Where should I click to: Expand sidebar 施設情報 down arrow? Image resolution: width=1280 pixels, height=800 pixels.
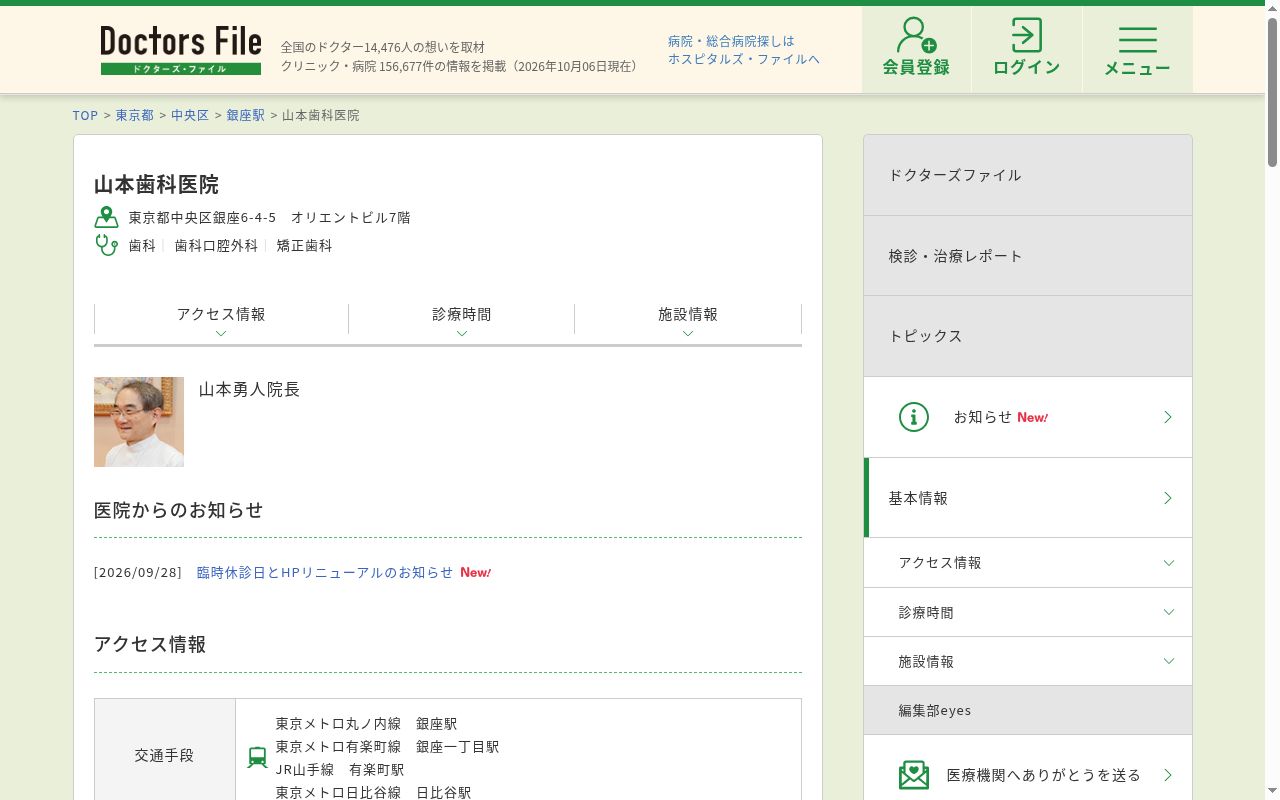point(1169,661)
